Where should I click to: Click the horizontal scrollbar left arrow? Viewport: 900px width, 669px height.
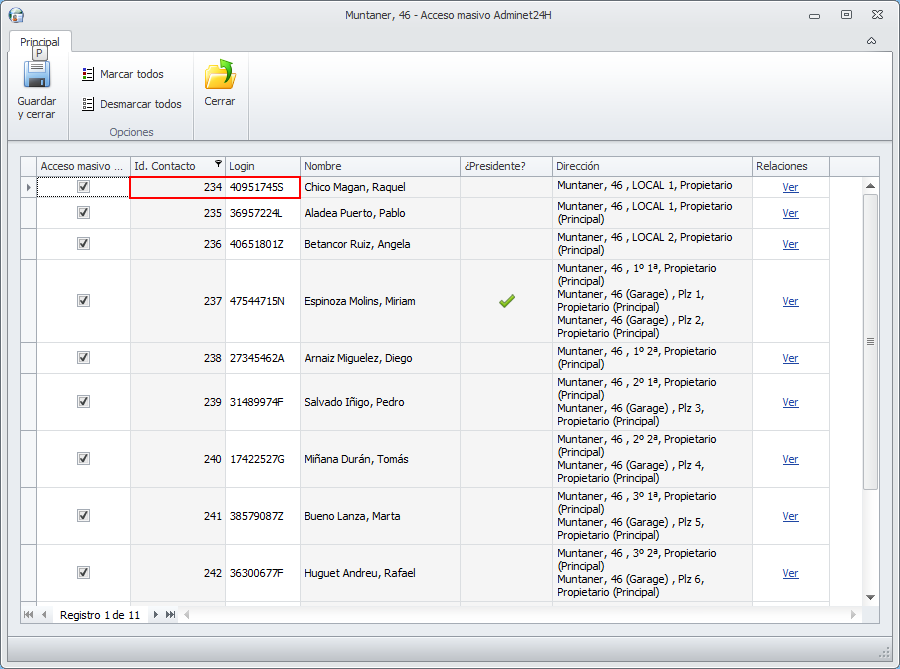coord(187,614)
